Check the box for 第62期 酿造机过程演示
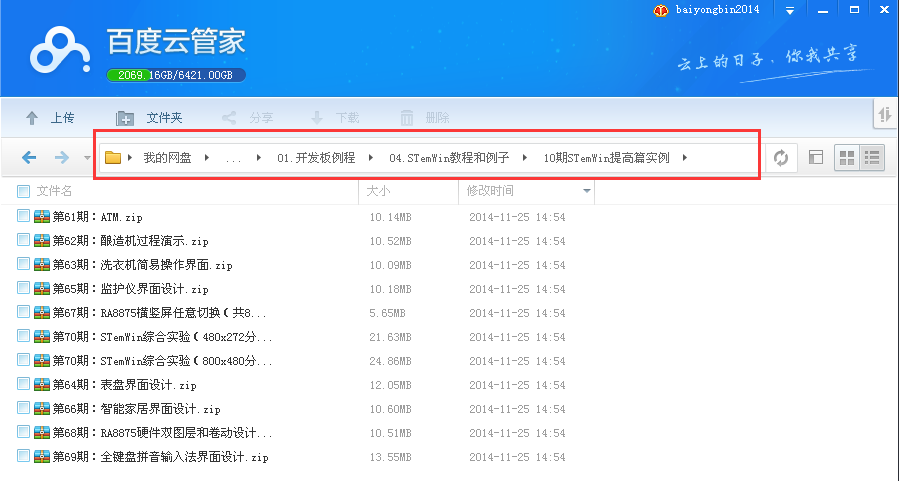Viewport: 899px width, 481px height. pyautogui.click(x=24, y=240)
